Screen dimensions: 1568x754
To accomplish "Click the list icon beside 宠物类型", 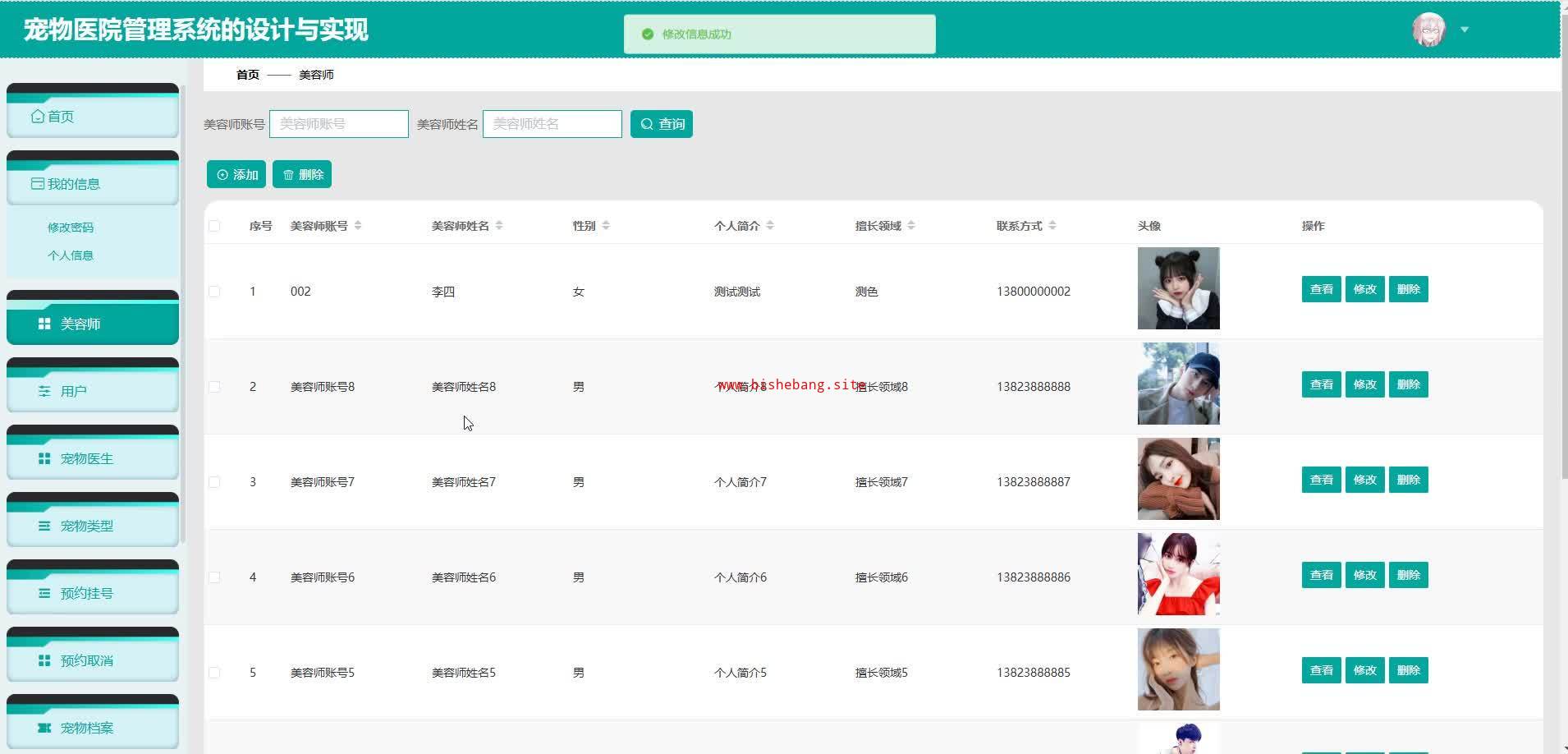I will point(44,526).
